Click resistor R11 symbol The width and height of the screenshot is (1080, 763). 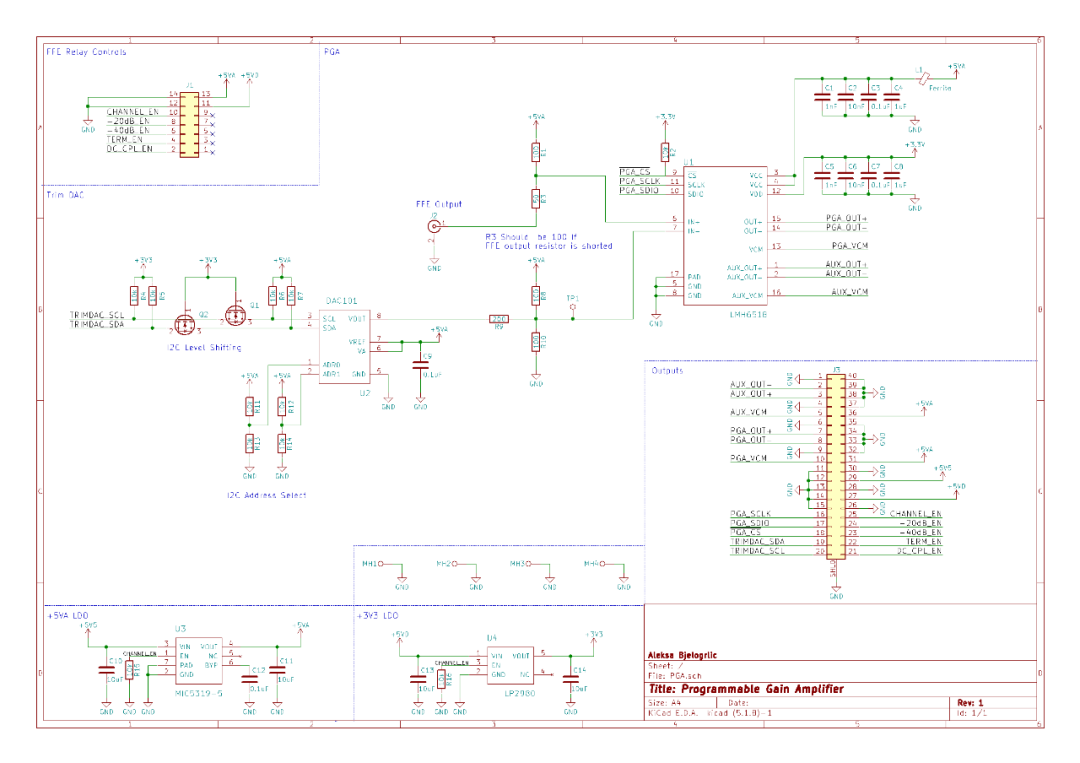coord(249,406)
